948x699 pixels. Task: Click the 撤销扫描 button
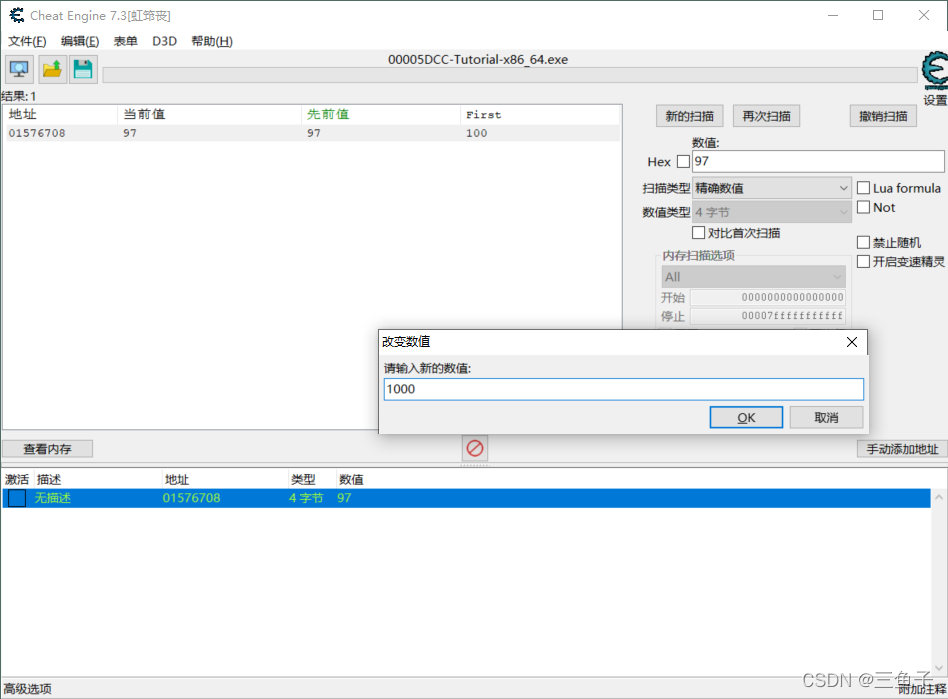coord(883,116)
